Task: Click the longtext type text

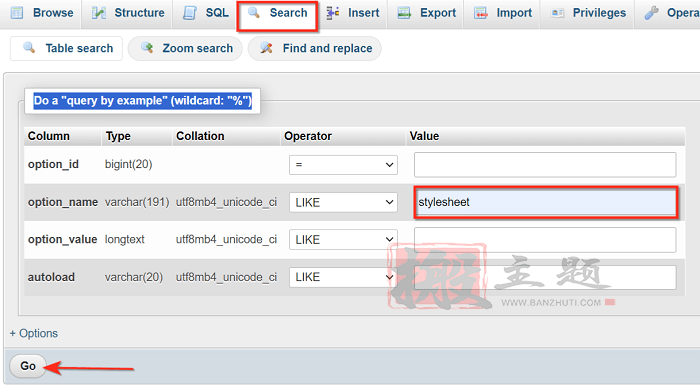Action: (125, 240)
